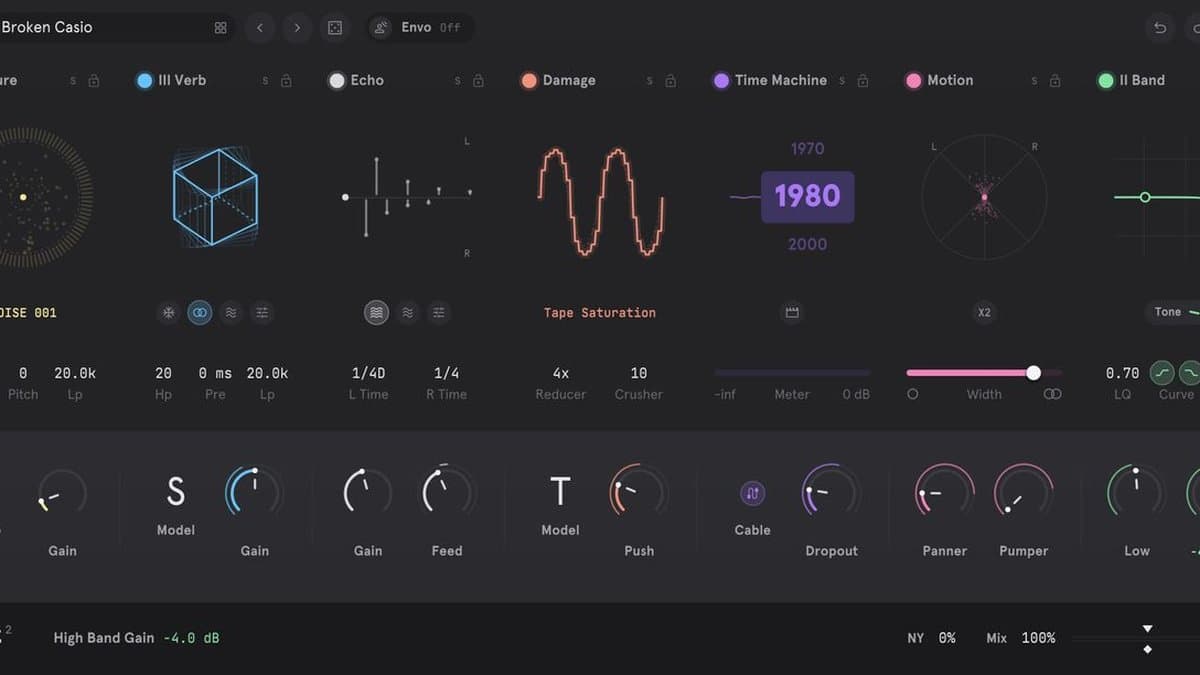The height and width of the screenshot is (675, 1200).
Task: Set Width to mono single-circle icon
Action: click(912, 395)
